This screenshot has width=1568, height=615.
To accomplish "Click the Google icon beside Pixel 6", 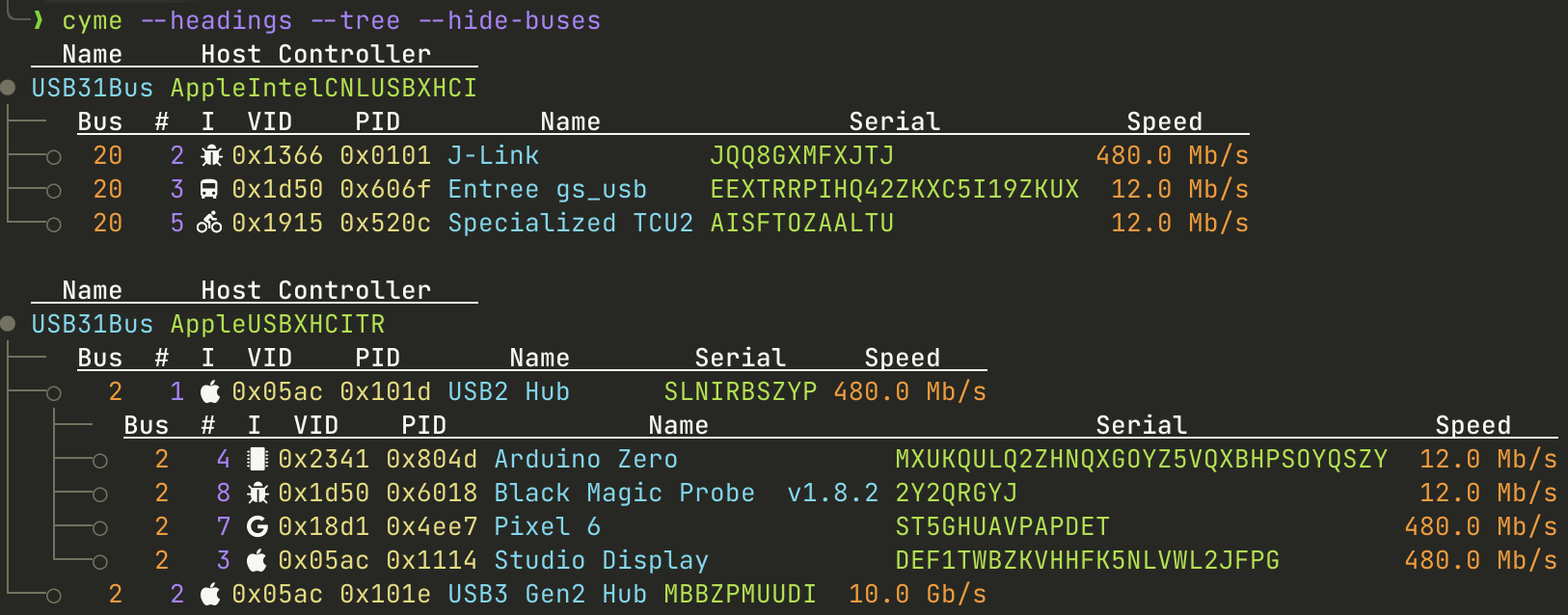I will 257,526.
